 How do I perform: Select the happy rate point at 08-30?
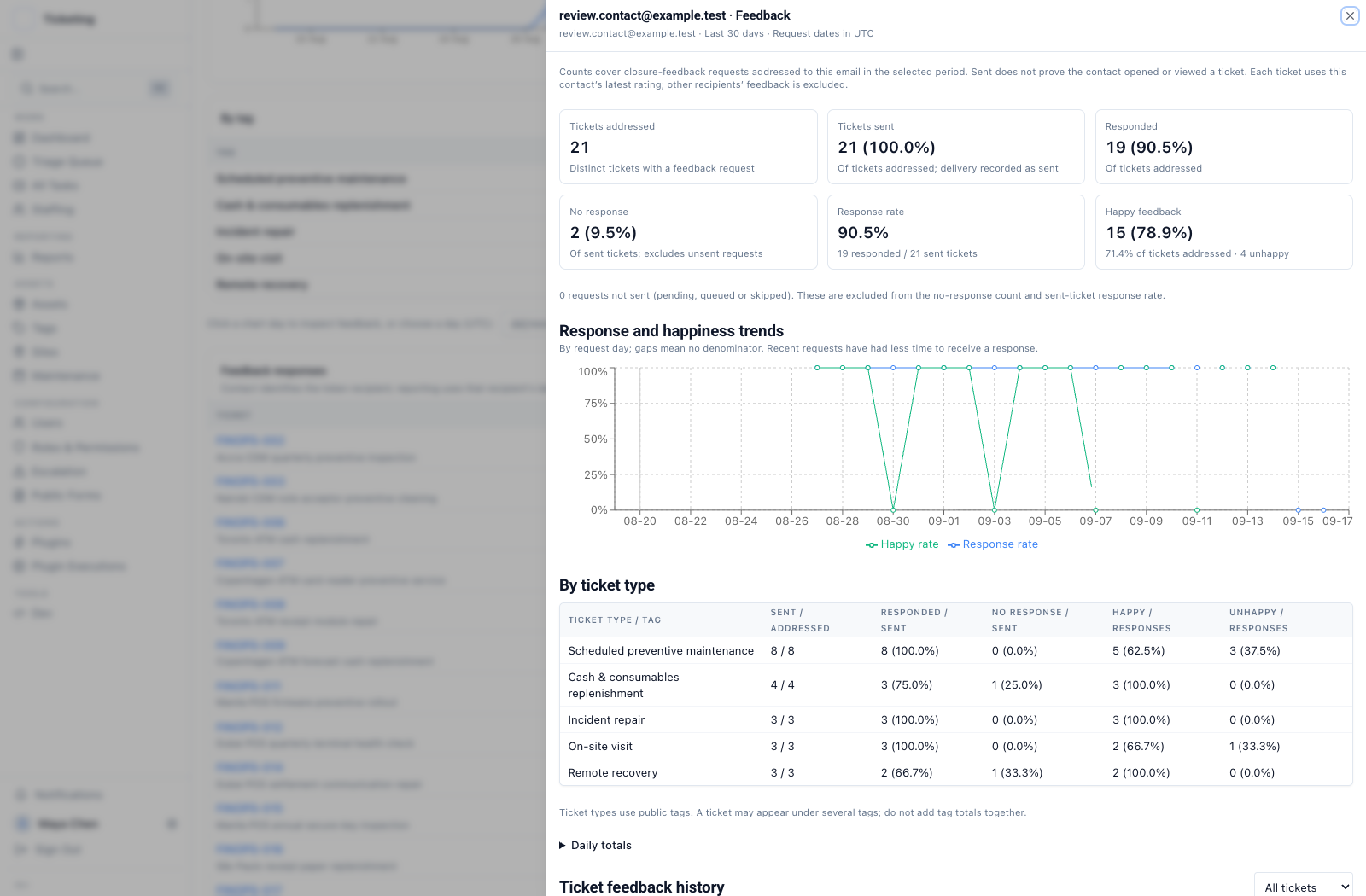tap(893, 510)
